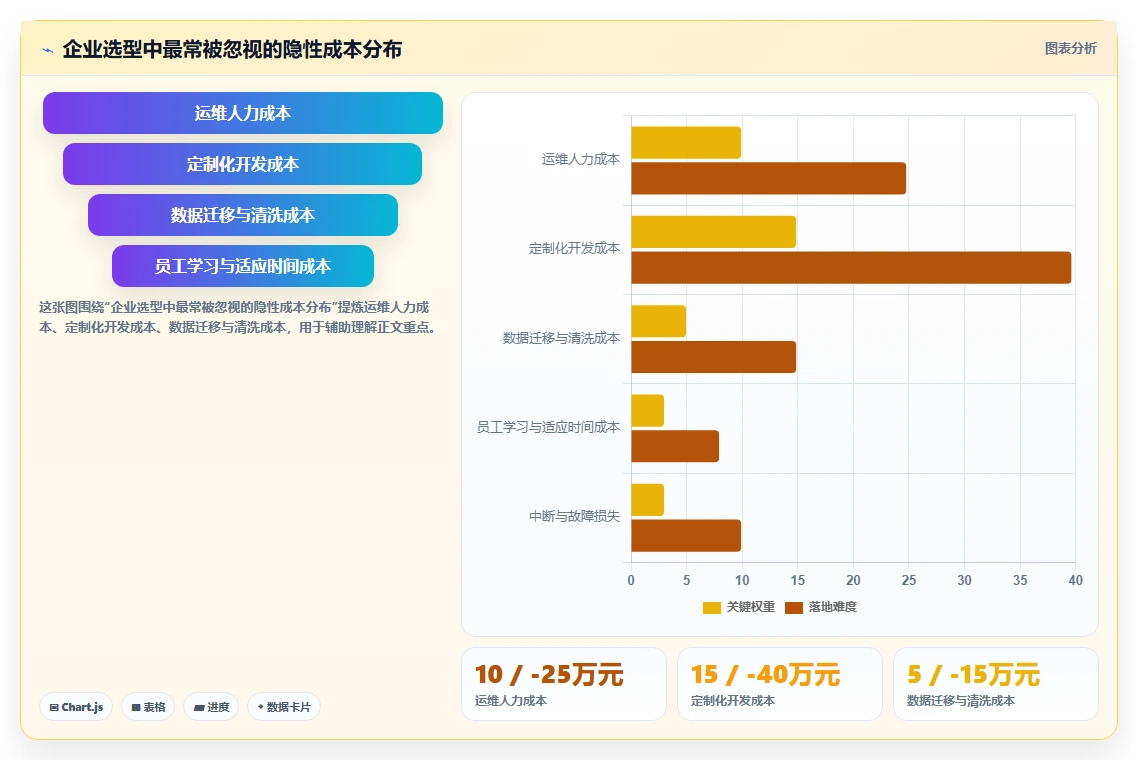
Task: Click the table icon in 表格 chip
Action: (x=136, y=707)
